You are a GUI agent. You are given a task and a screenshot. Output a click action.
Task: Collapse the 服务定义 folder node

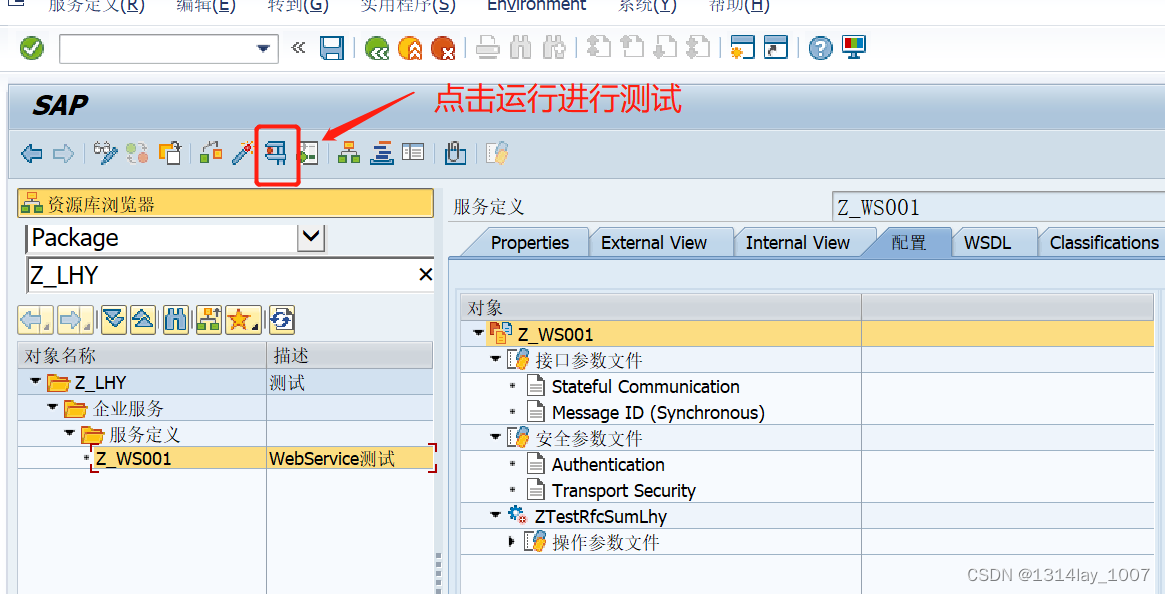tap(69, 433)
